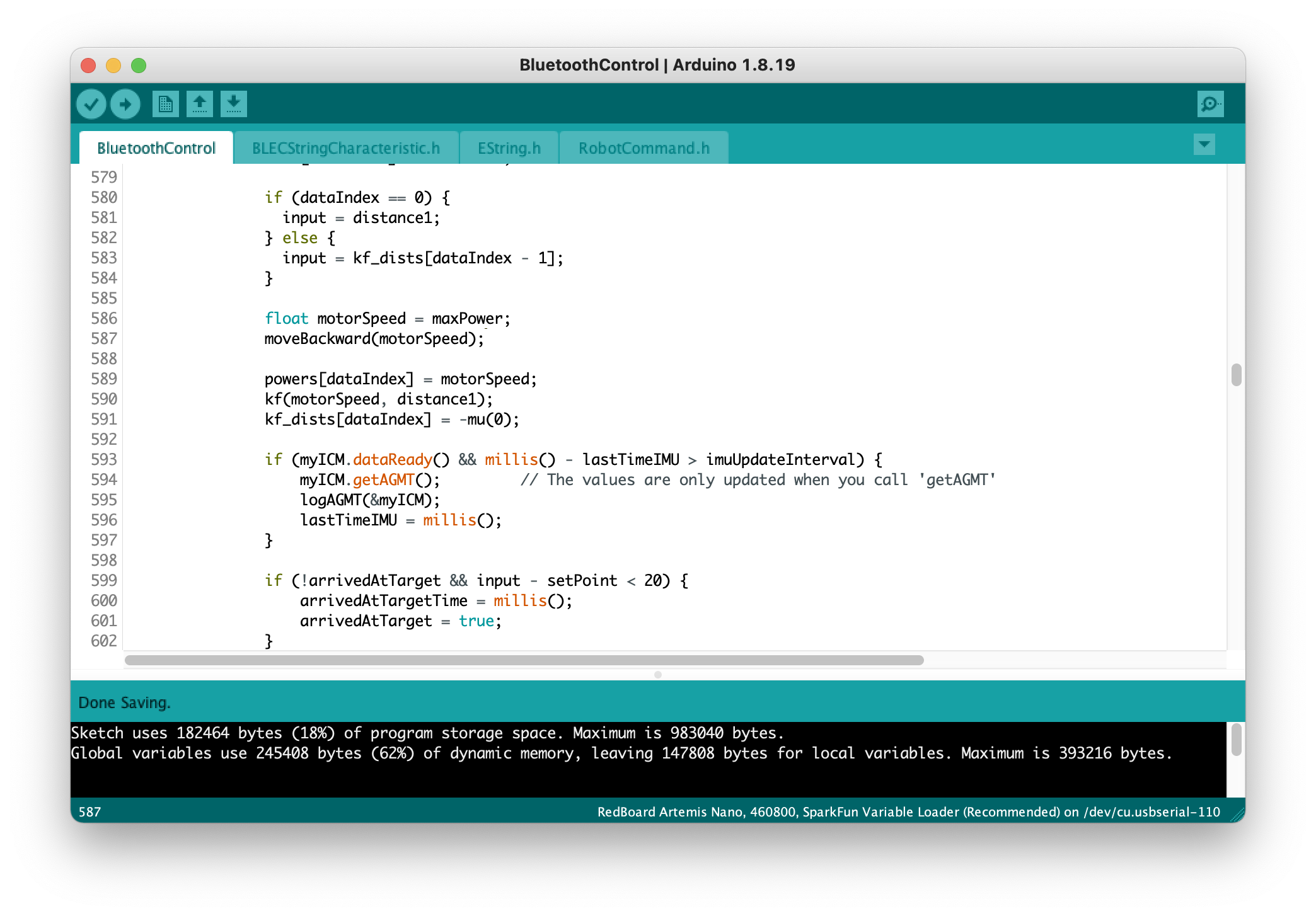Image resolution: width=1316 pixels, height=916 pixels.
Task: Click the window title 'BluetoothControl | Arduino 1.8.19'
Action: click(657, 65)
